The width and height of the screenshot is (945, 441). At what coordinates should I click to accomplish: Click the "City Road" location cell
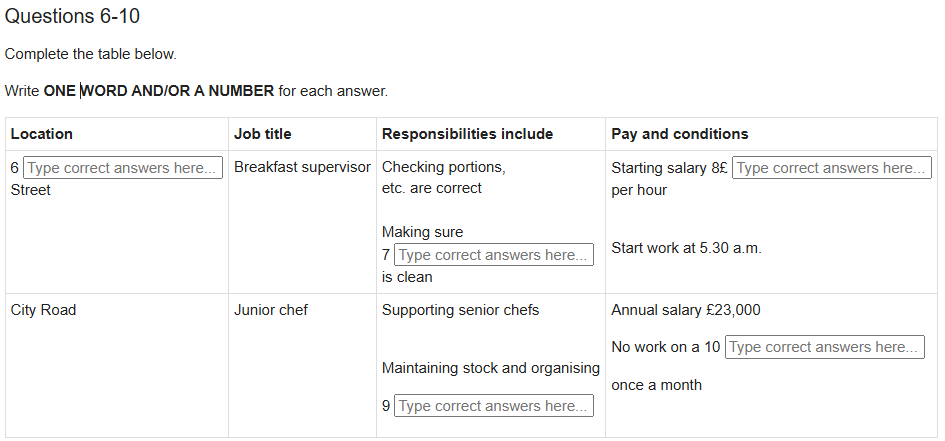(43, 310)
